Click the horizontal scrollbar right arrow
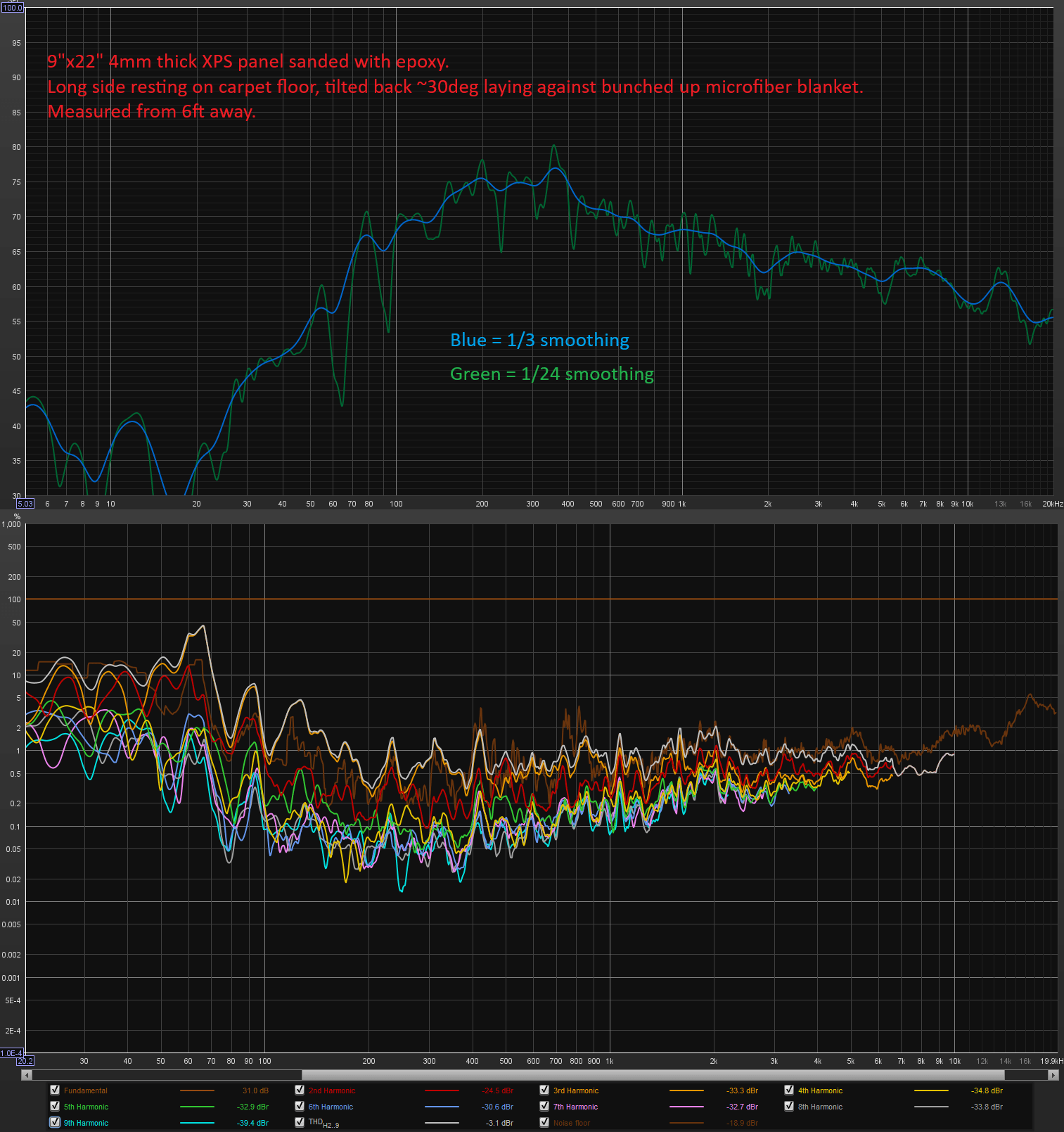 (x=1053, y=1075)
